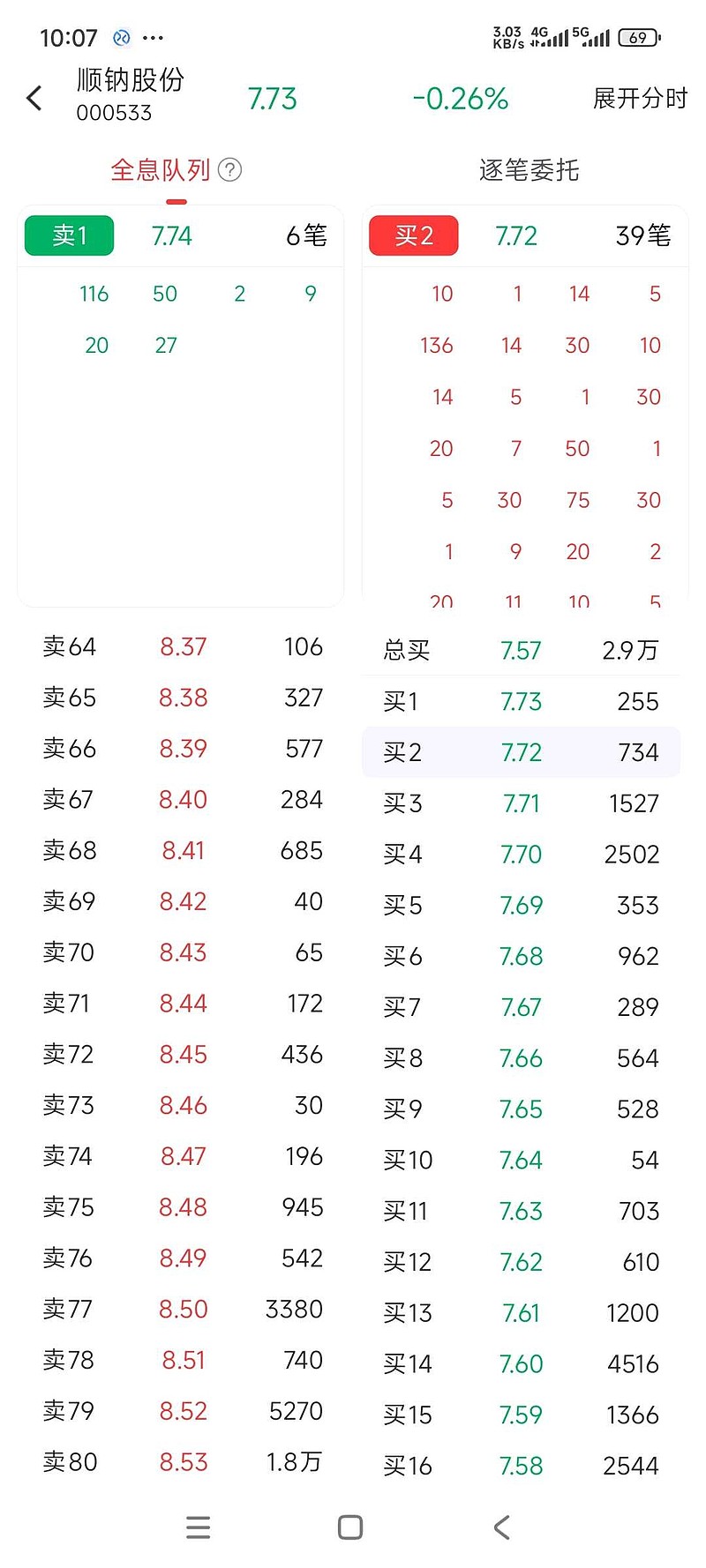Tap the red 买2 badge
This screenshot has height=1568, width=706.
pyautogui.click(x=413, y=235)
